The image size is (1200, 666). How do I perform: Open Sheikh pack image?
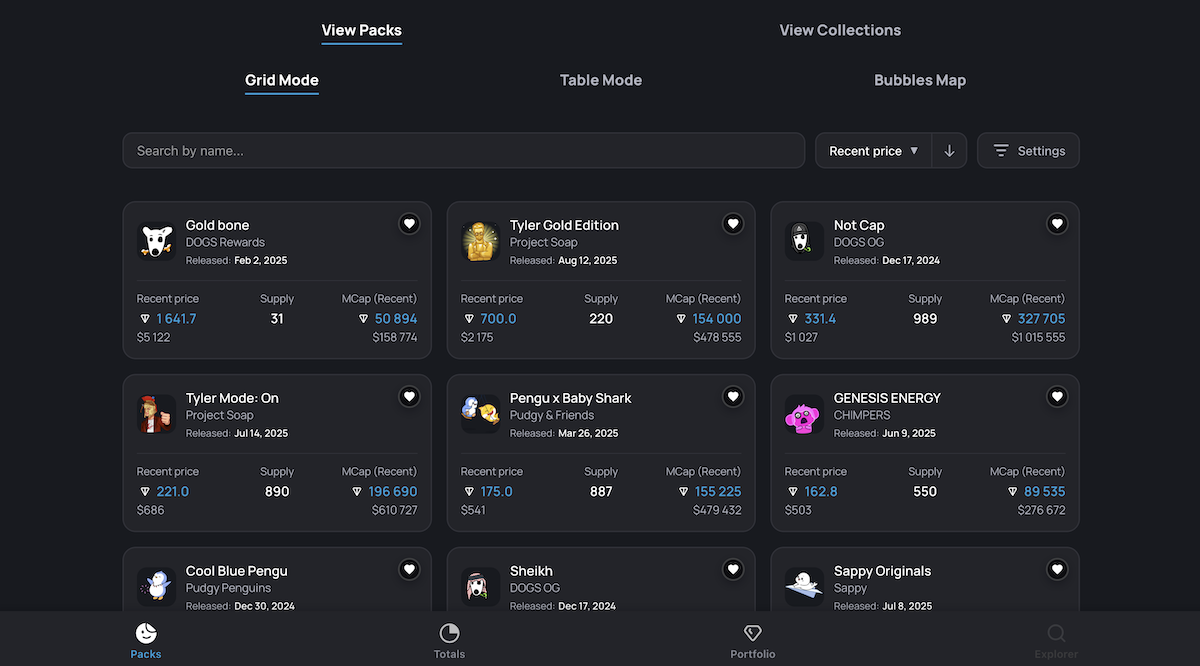[x=480, y=587]
